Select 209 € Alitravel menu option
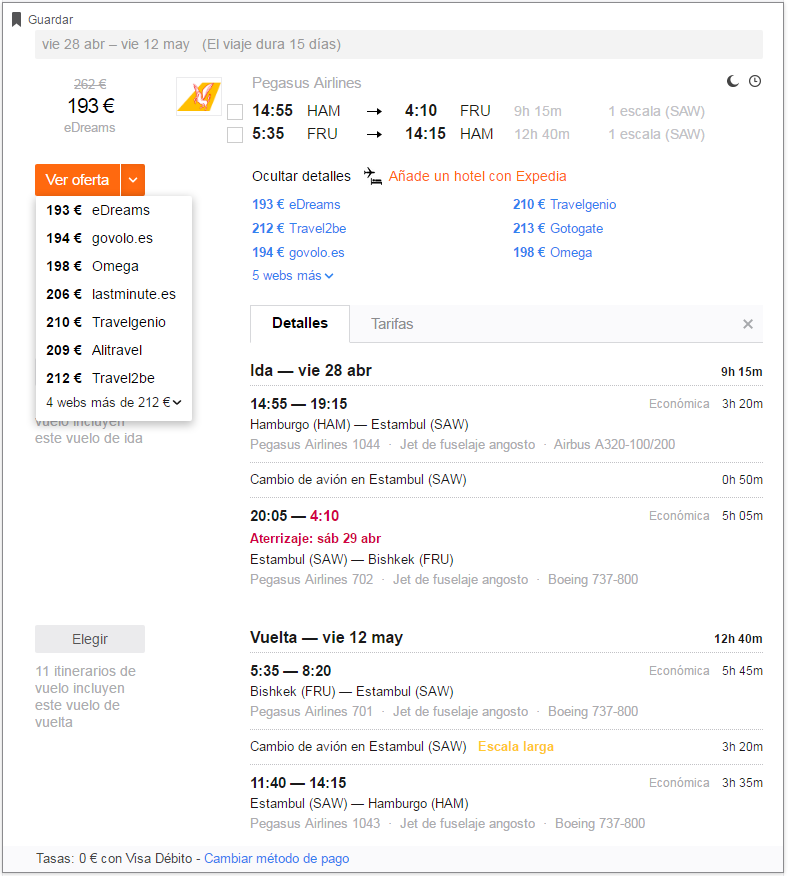 pos(94,350)
